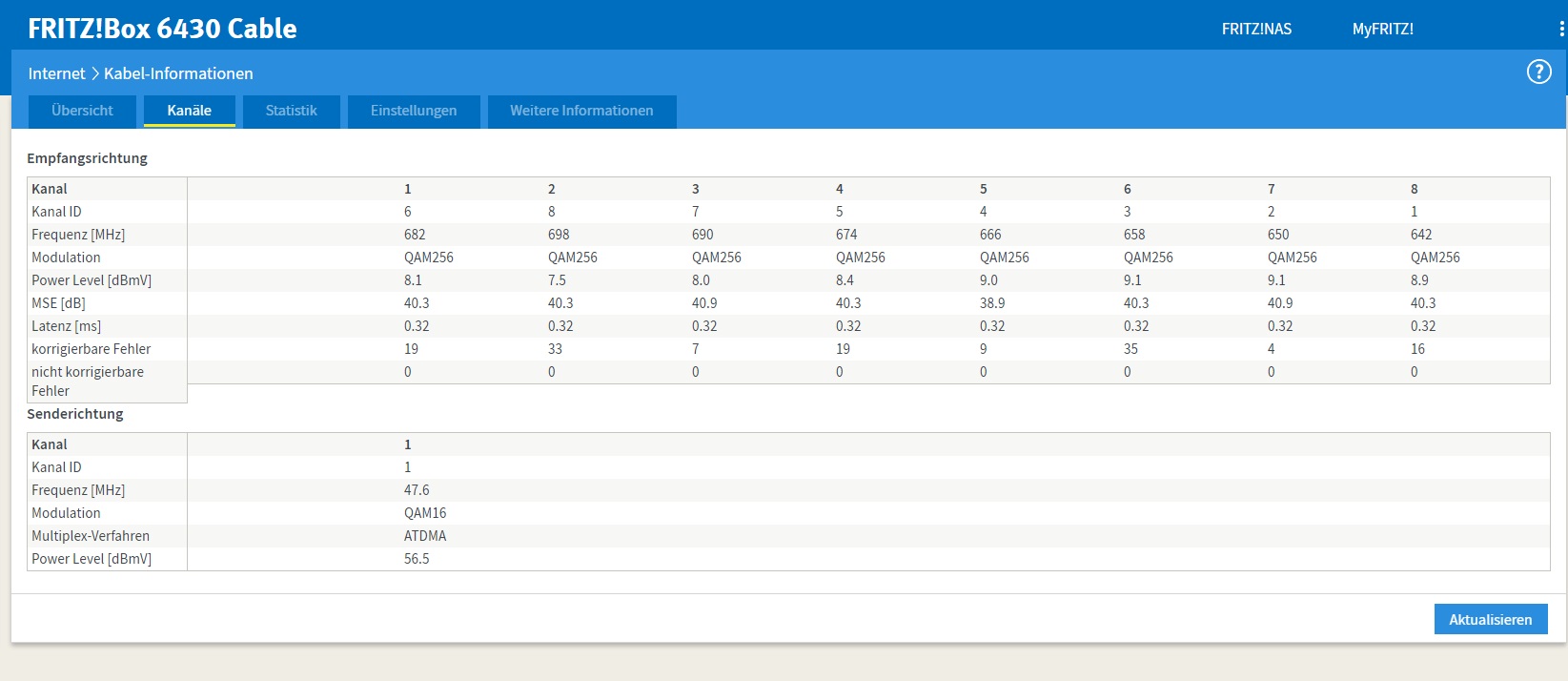Viewport: 1568px width, 681px height.
Task: Select the QAM16 modulation value
Action: pyautogui.click(x=425, y=513)
